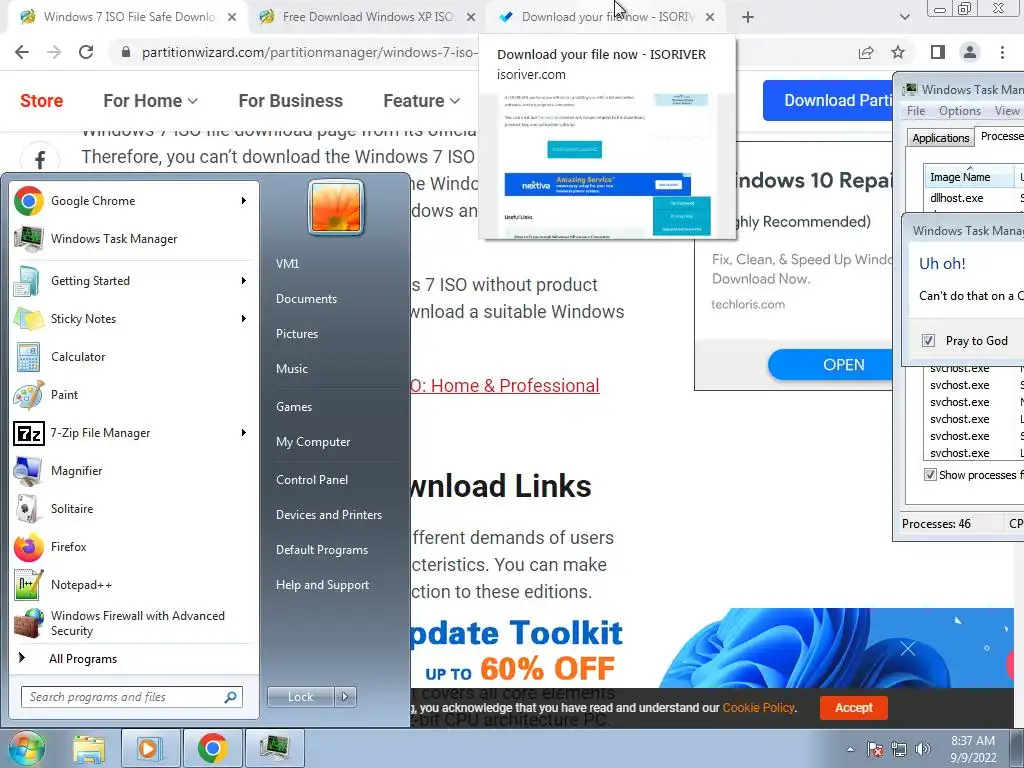The height and width of the screenshot is (768, 1024).
Task: Switch to Chrome via taskbar icon
Action: pyautogui.click(x=212, y=748)
